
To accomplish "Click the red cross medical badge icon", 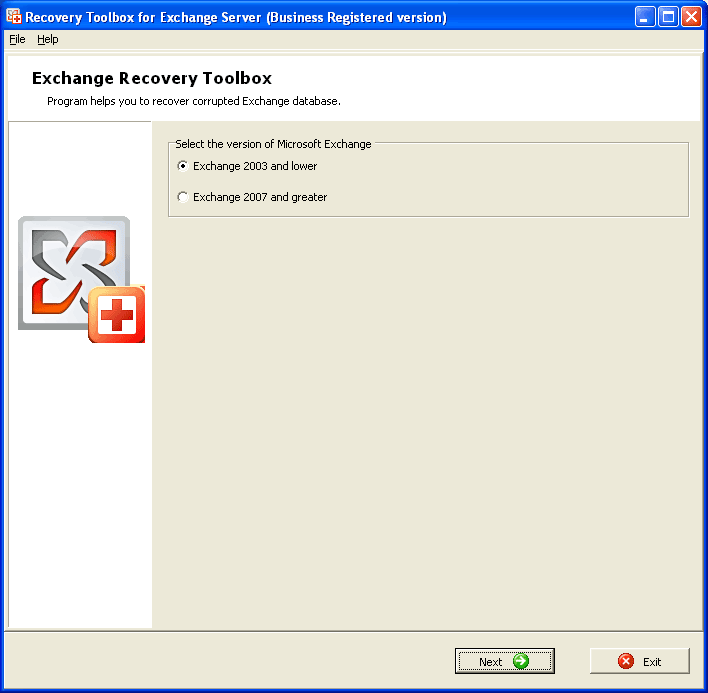I will [117, 314].
